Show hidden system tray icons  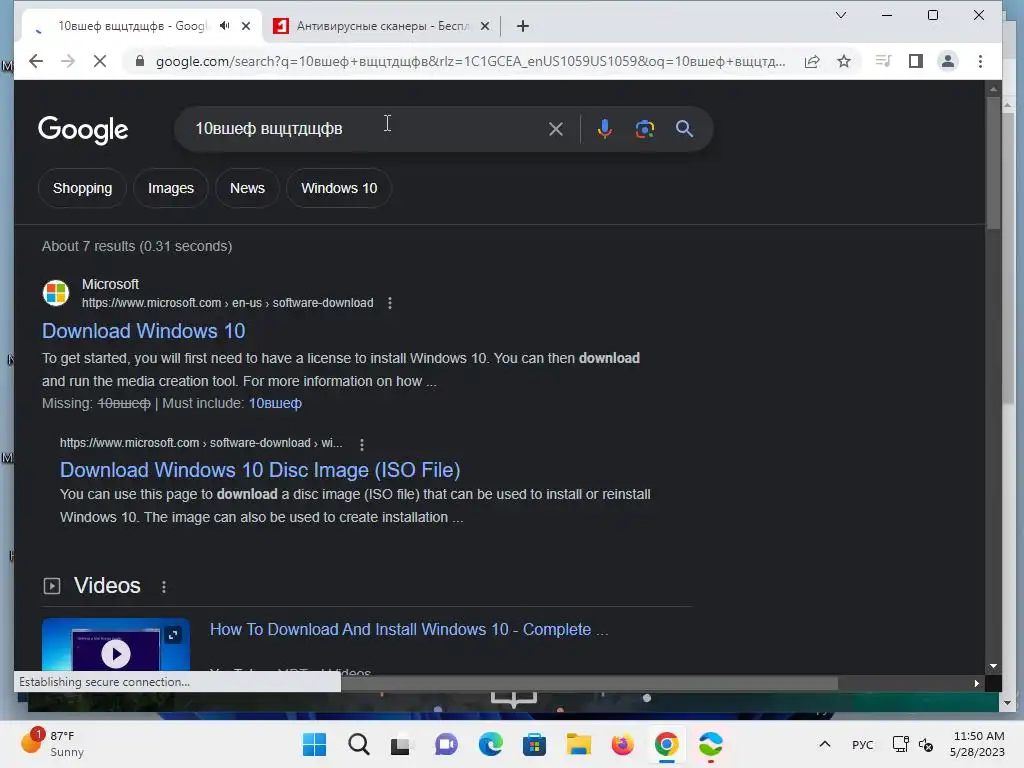pyautogui.click(x=825, y=744)
